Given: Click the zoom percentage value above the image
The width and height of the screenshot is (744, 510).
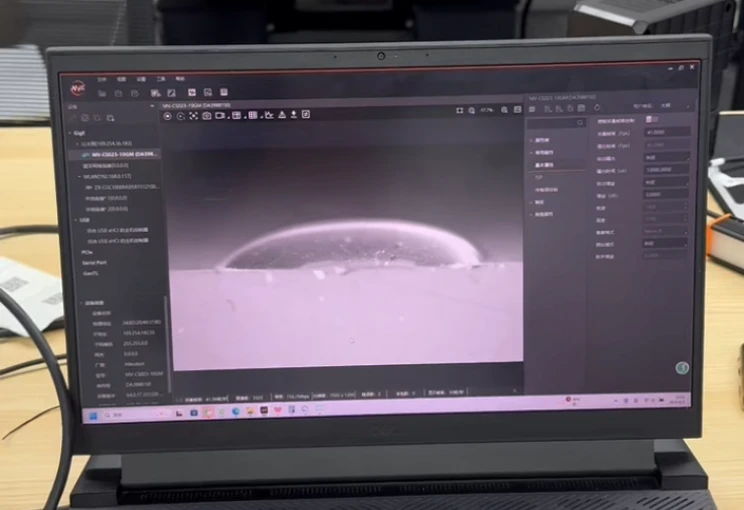Looking at the screenshot, I should click(x=487, y=110).
